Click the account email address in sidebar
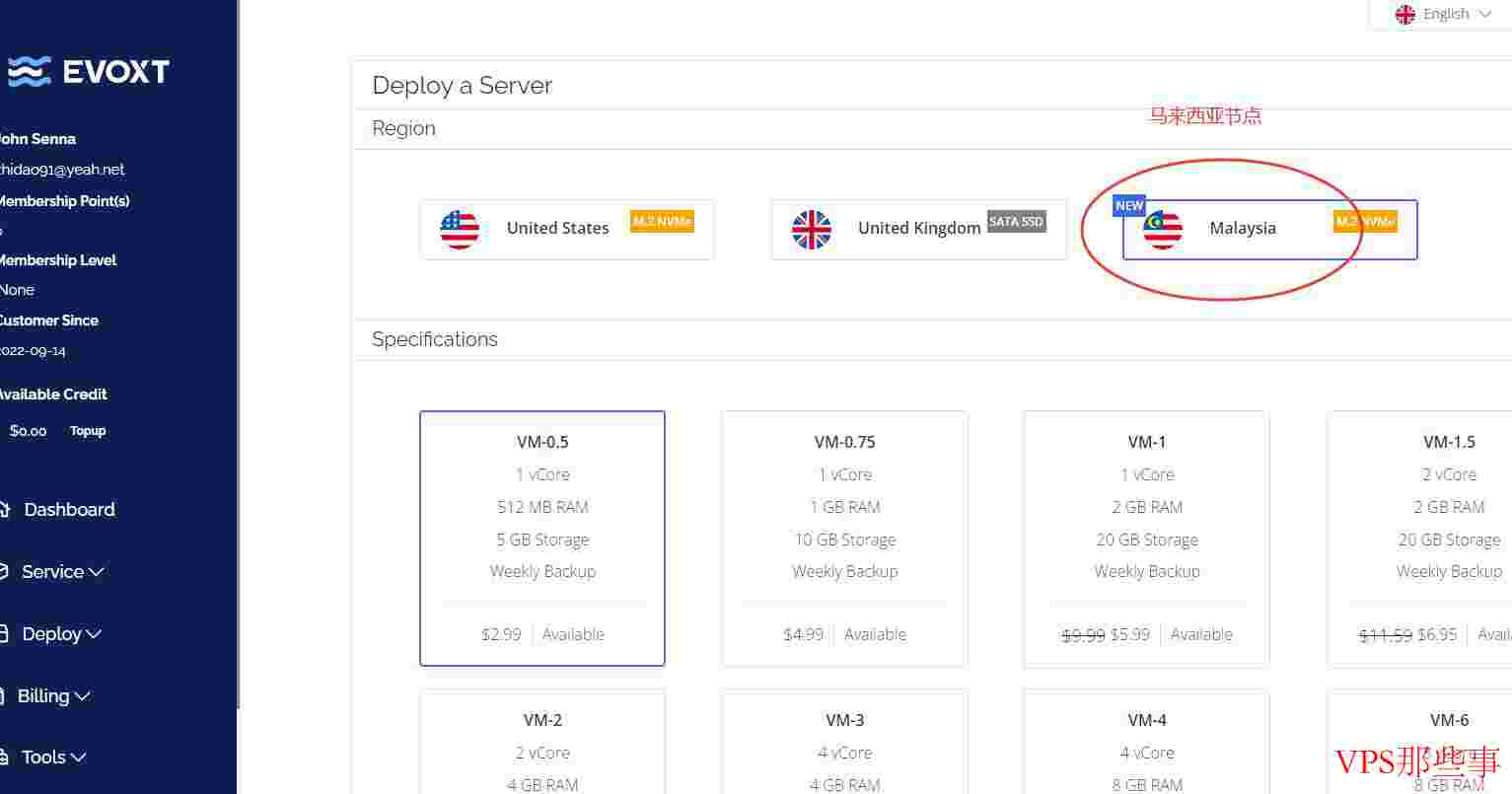The width and height of the screenshot is (1512, 794). (x=61, y=170)
